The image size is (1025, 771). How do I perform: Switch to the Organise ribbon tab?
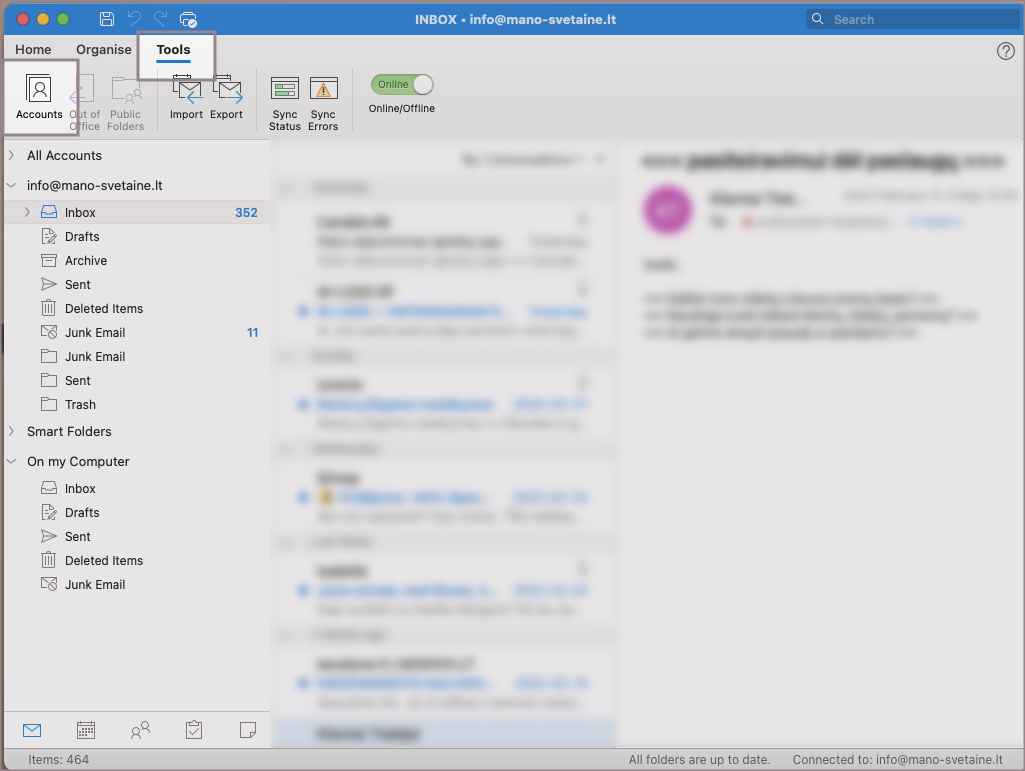pos(104,50)
